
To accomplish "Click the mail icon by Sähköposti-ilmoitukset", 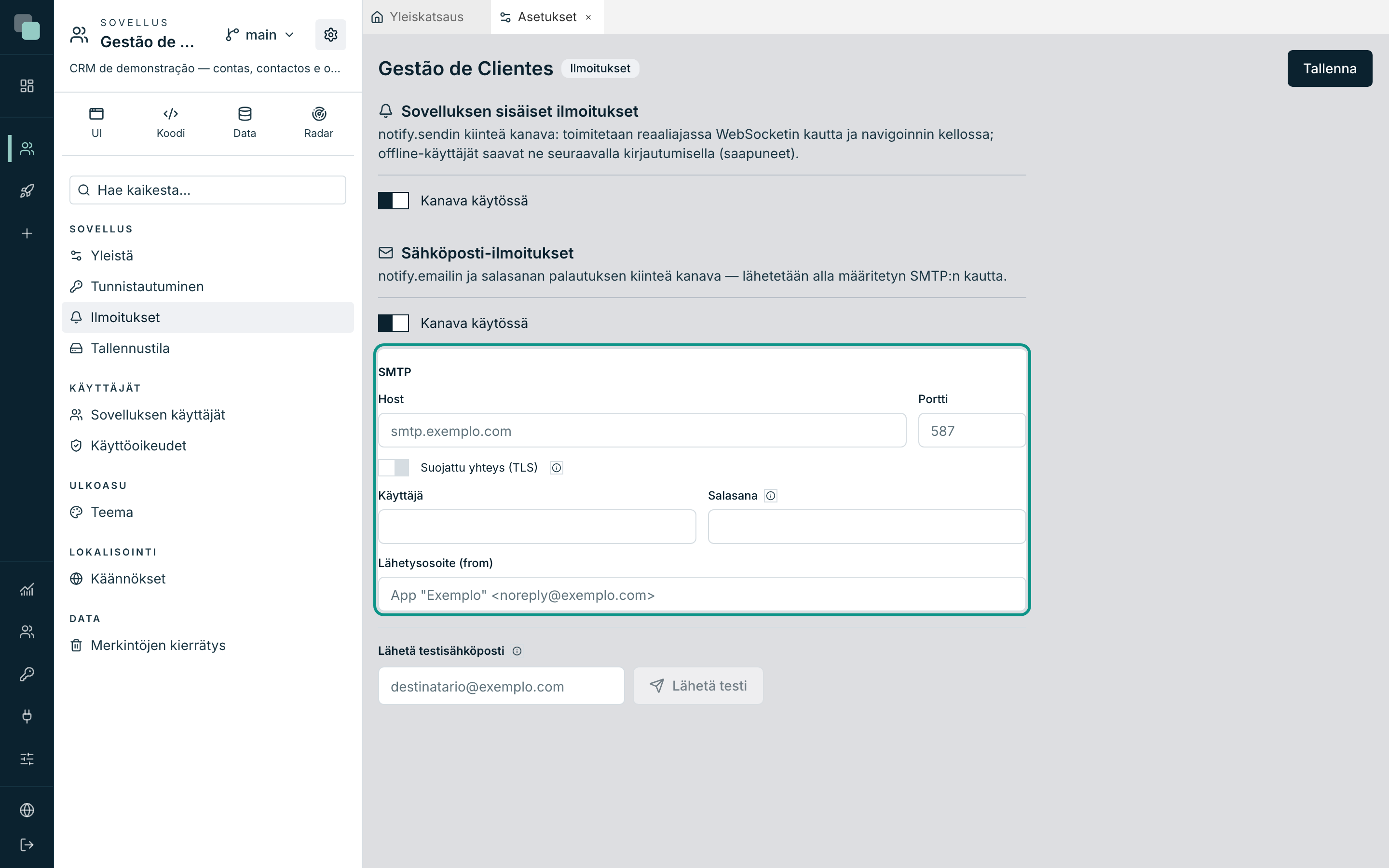I will tap(386, 253).
